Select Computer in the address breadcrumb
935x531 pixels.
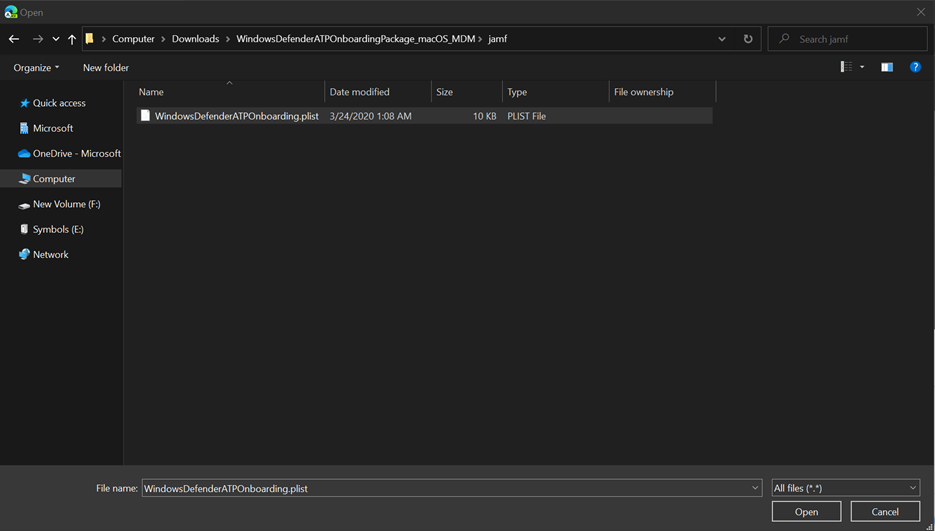pyautogui.click(x=133, y=39)
